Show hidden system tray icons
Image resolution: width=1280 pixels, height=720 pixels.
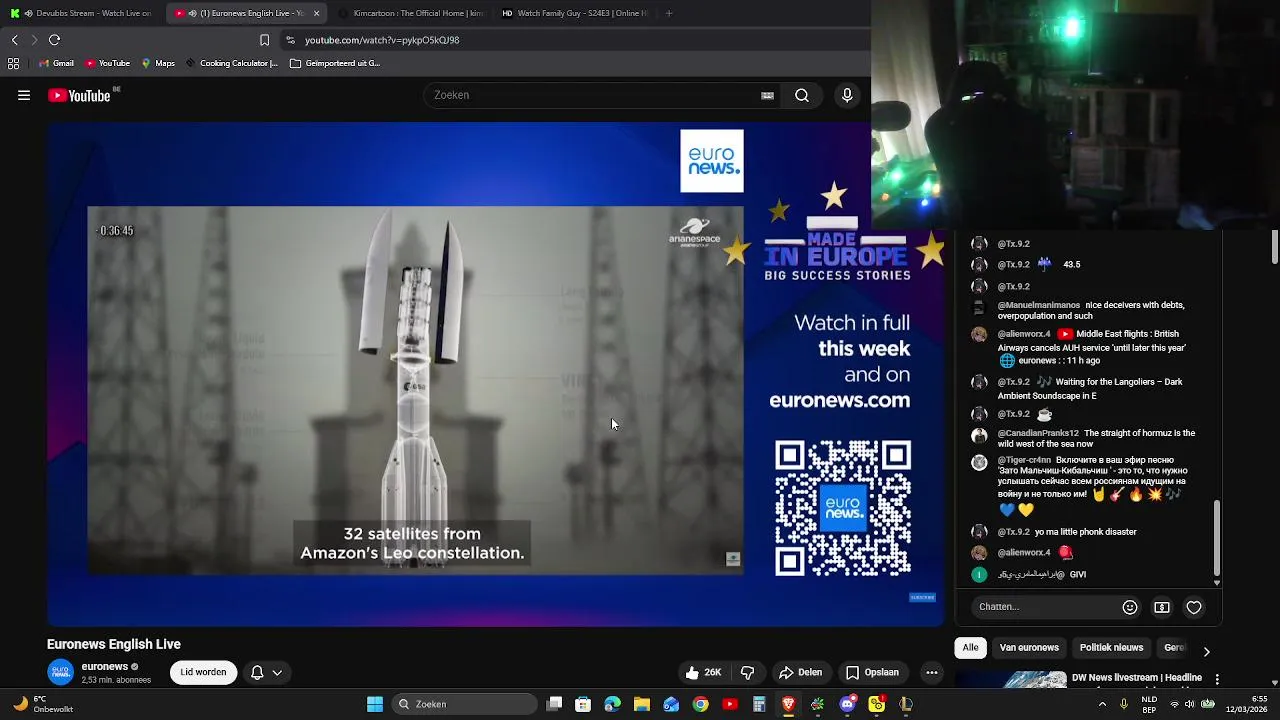(x=1102, y=704)
